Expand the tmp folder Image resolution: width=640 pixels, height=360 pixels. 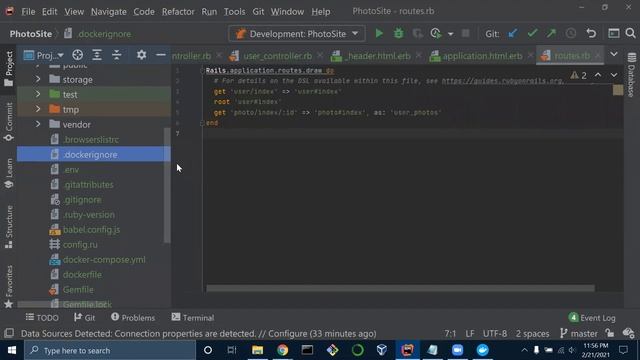click(38, 109)
